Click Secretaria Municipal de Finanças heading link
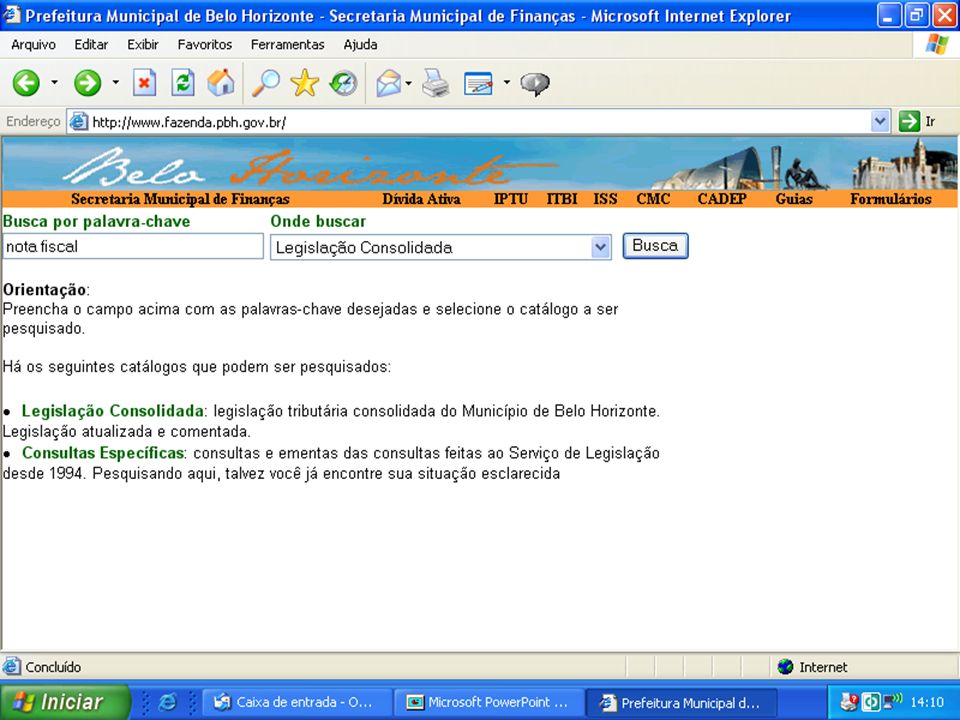The height and width of the screenshot is (720, 960). point(180,199)
